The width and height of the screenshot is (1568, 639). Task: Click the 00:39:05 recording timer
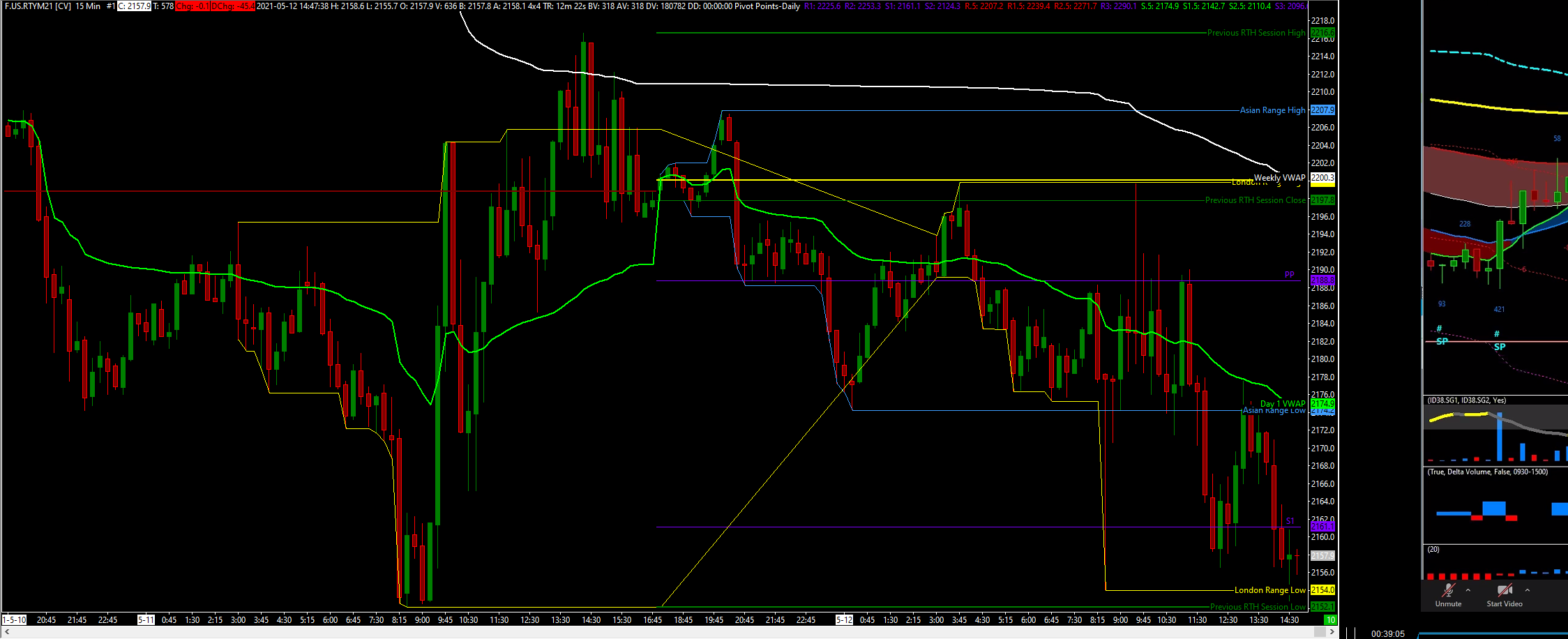[x=1387, y=633]
